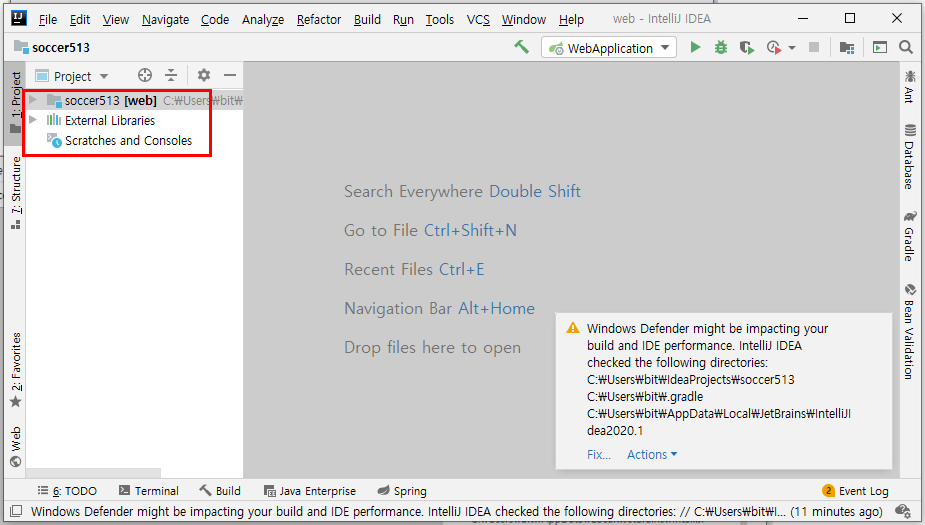Open the Window menu
The width and height of the screenshot is (925, 525).
pyautogui.click(x=524, y=19)
